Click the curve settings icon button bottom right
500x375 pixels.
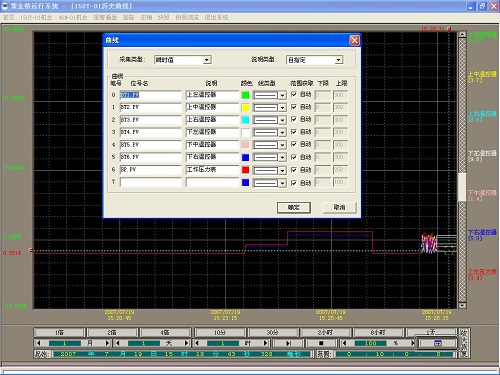pyautogui.click(x=437, y=343)
